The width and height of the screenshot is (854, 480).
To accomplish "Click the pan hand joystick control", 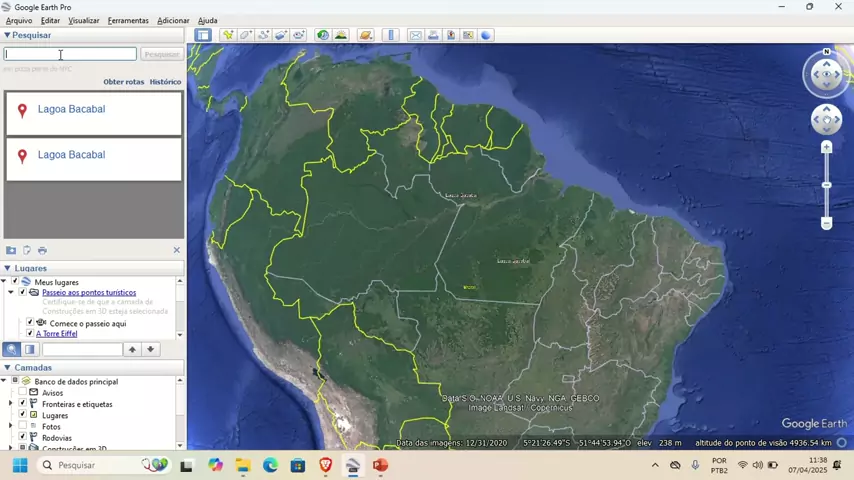I will [827, 120].
